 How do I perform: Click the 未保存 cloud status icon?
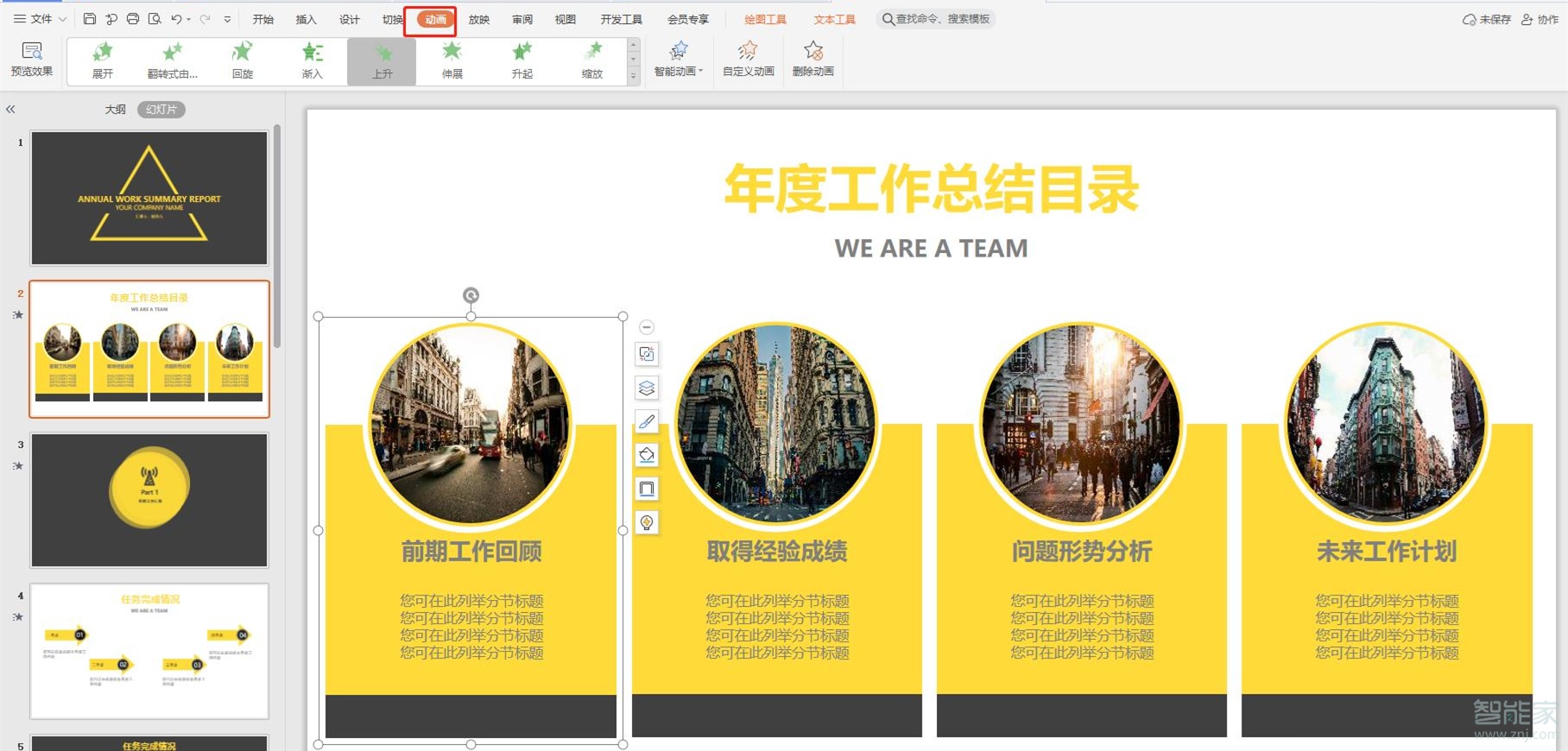pos(1486,19)
